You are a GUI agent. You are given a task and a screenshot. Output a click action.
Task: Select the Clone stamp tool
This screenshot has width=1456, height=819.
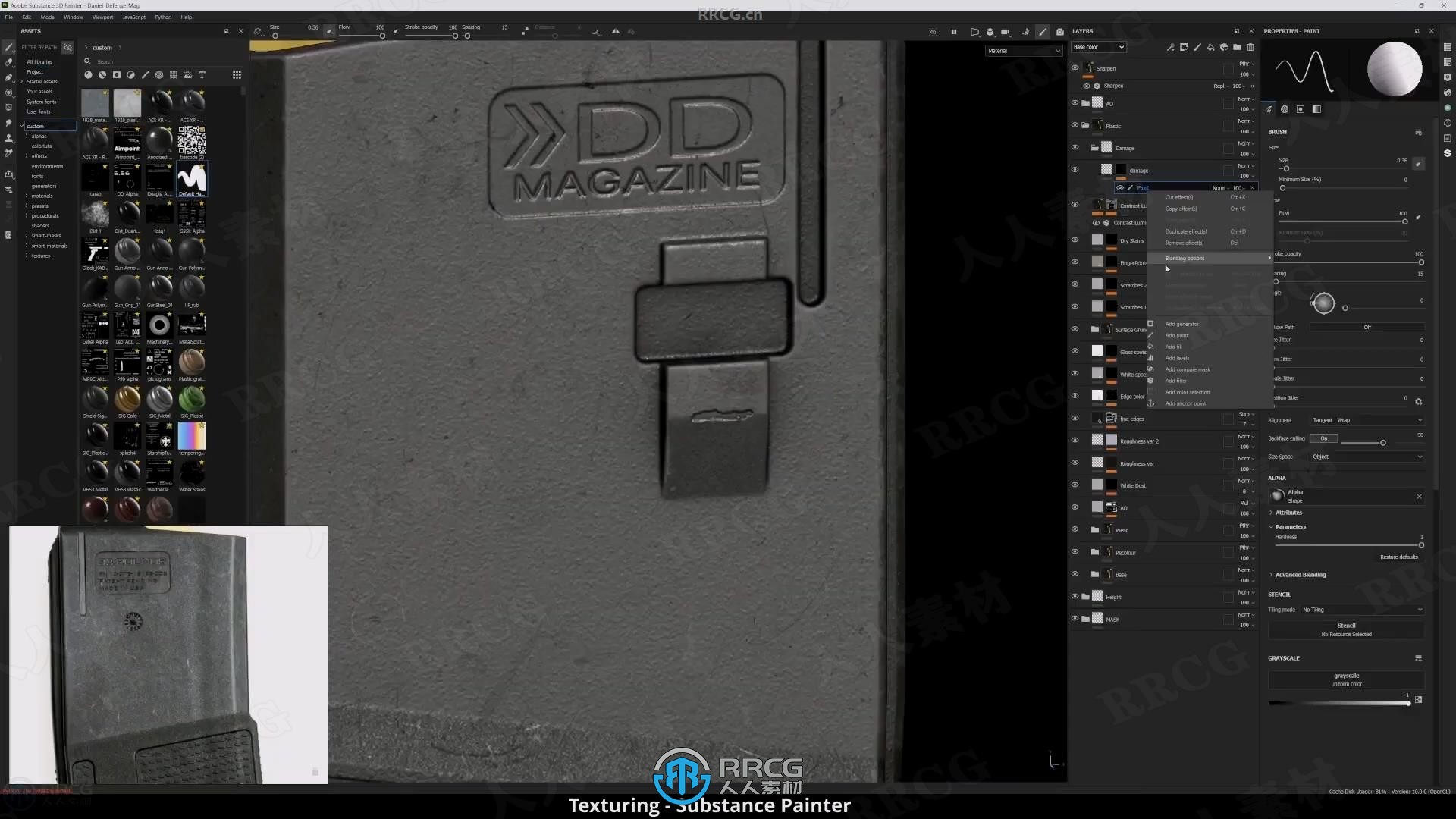click(x=8, y=138)
